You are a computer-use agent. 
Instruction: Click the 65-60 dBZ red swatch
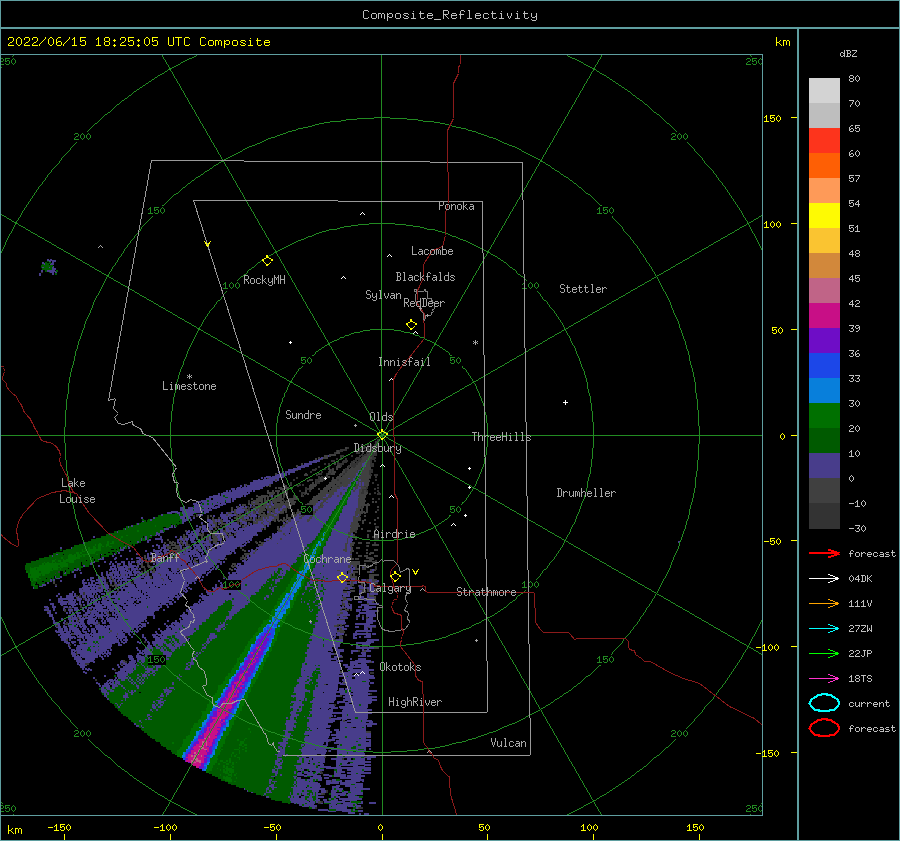coord(824,141)
